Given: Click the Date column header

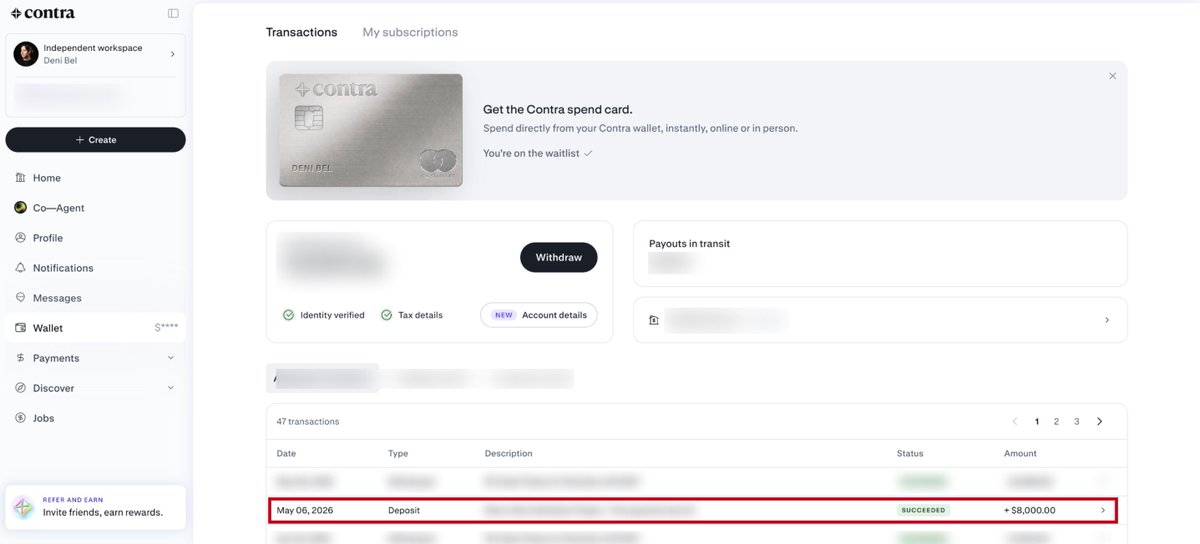Looking at the screenshot, I should [x=287, y=454].
